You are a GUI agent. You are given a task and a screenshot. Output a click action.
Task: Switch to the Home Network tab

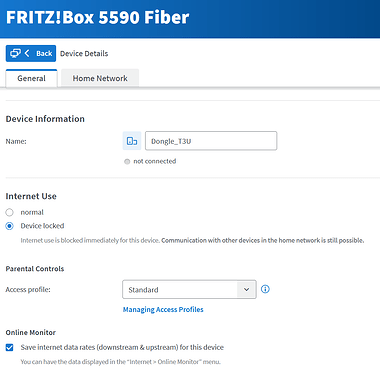100,78
